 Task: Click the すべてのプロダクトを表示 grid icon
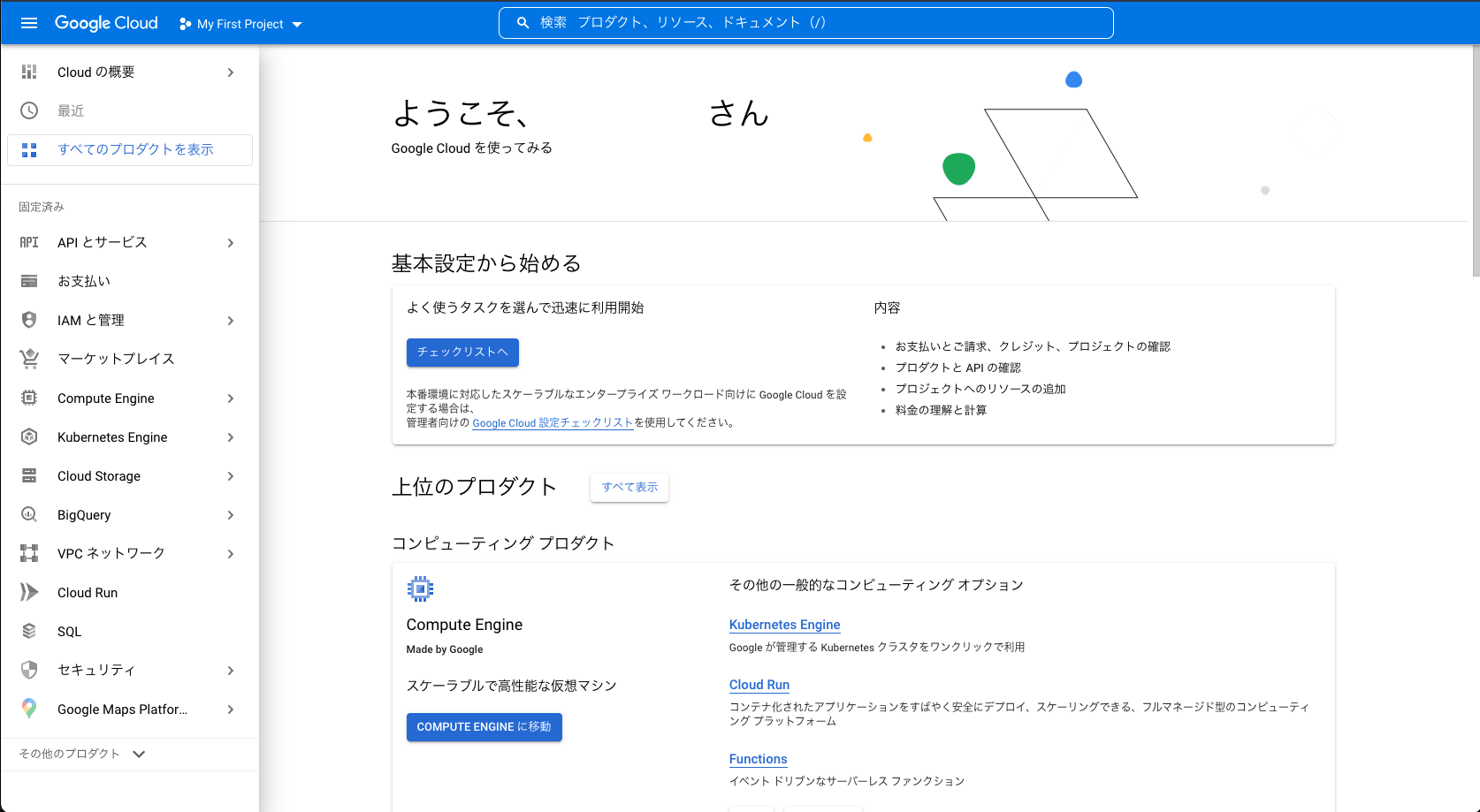point(29,150)
